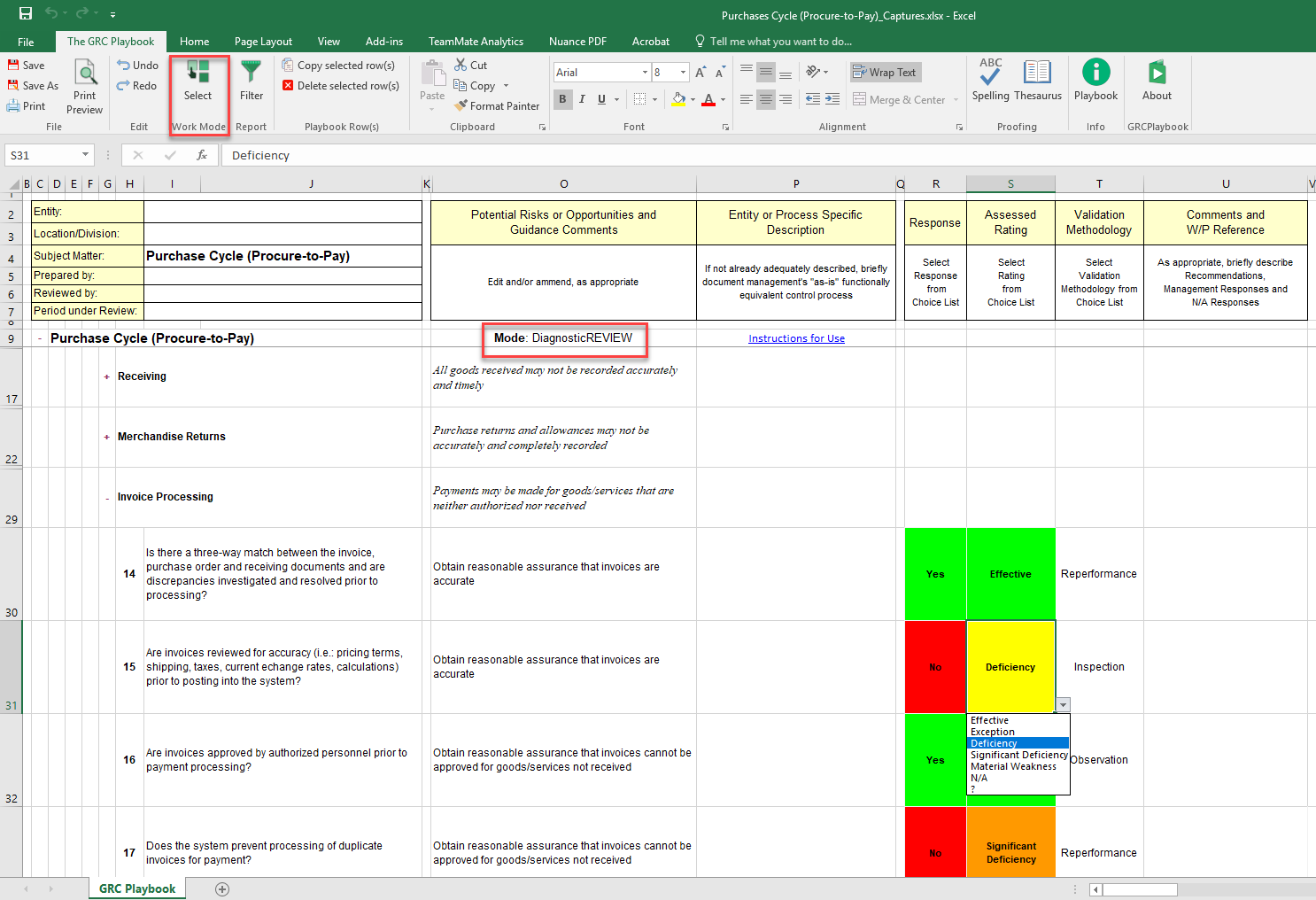The height and width of the screenshot is (900, 1316).
Task: Click Delete selected row(s) icon
Action: click(288, 85)
